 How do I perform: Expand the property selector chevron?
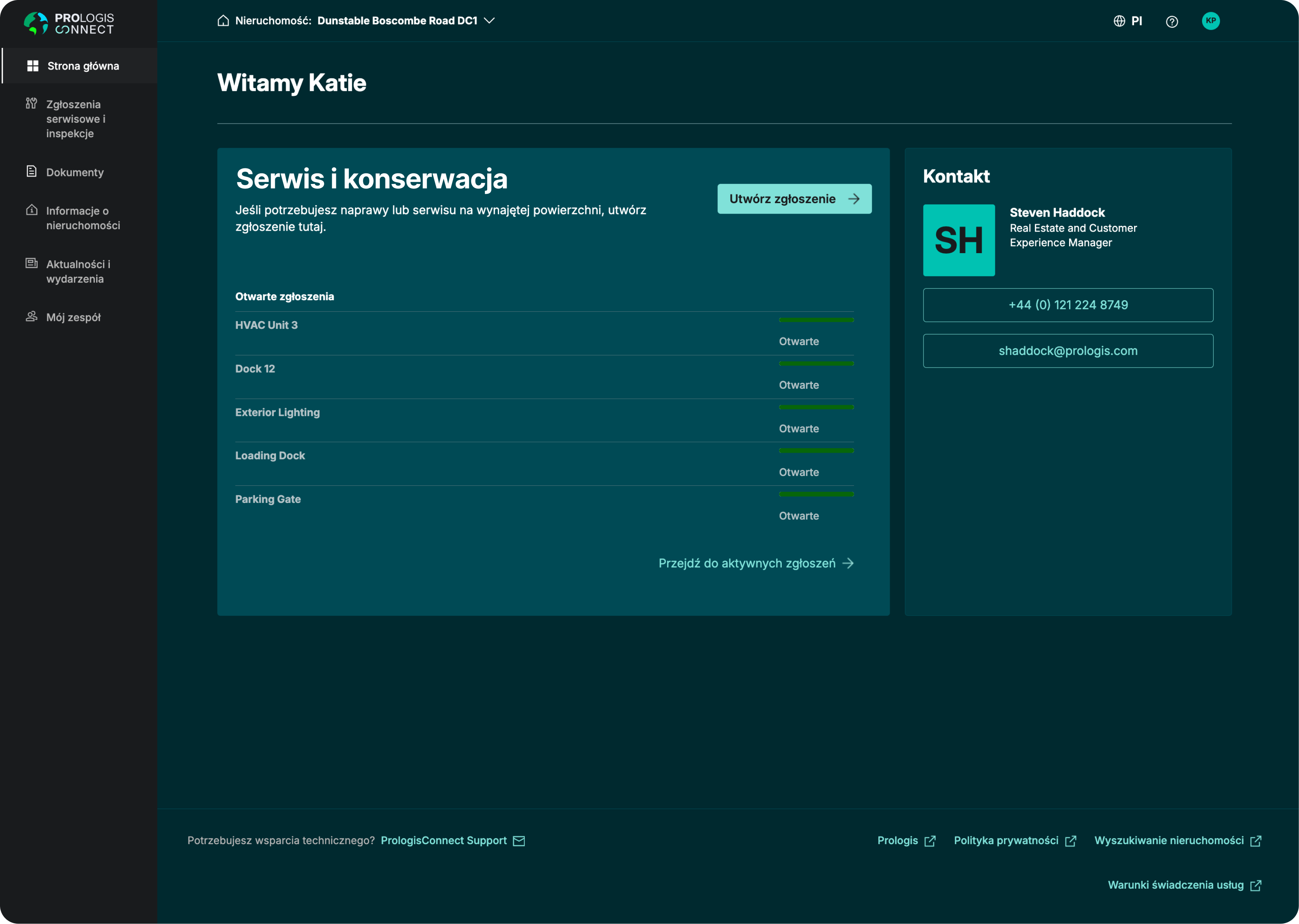tap(488, 21)
